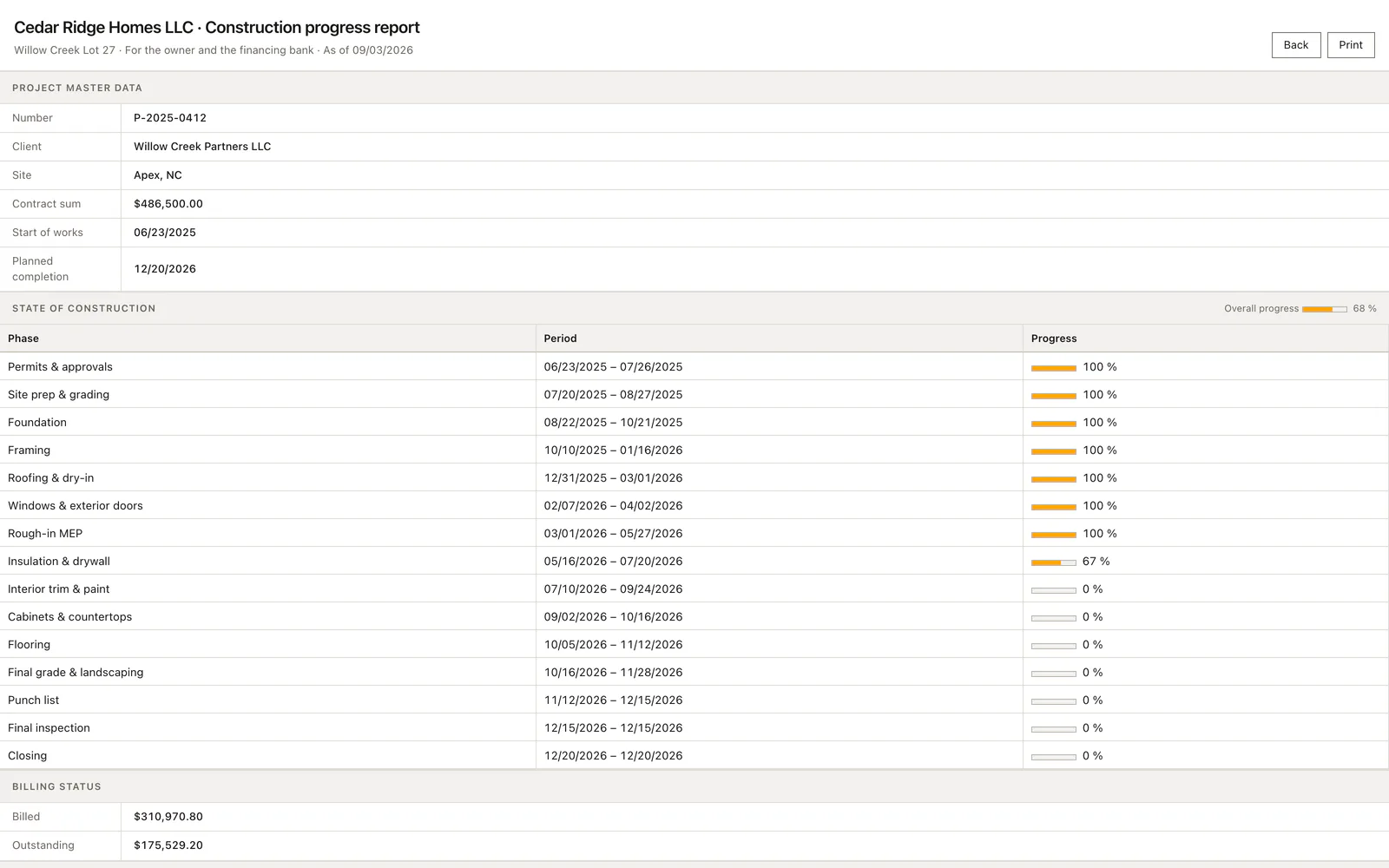Viewport: 1389px width, 868px height.
Task: Select the Roofing & dry-in phase
Action: (x=51, y=478)
